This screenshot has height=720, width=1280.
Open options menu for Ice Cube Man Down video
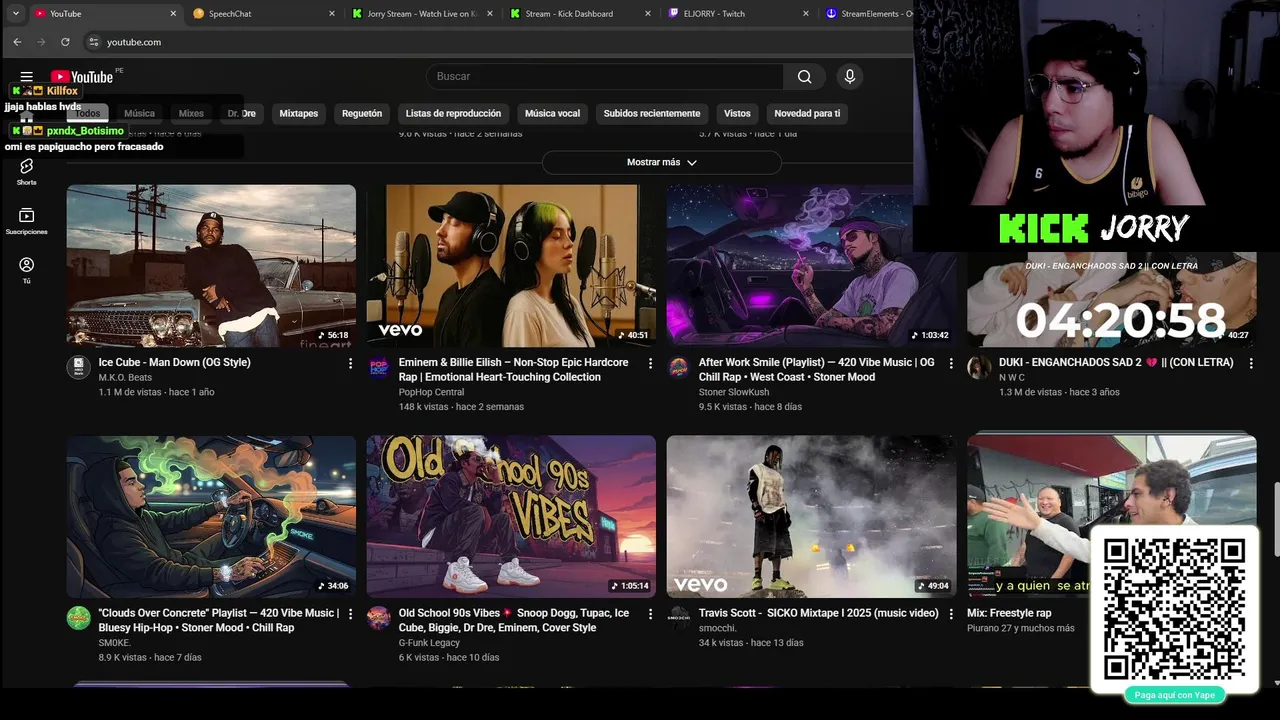pos(350,363)
